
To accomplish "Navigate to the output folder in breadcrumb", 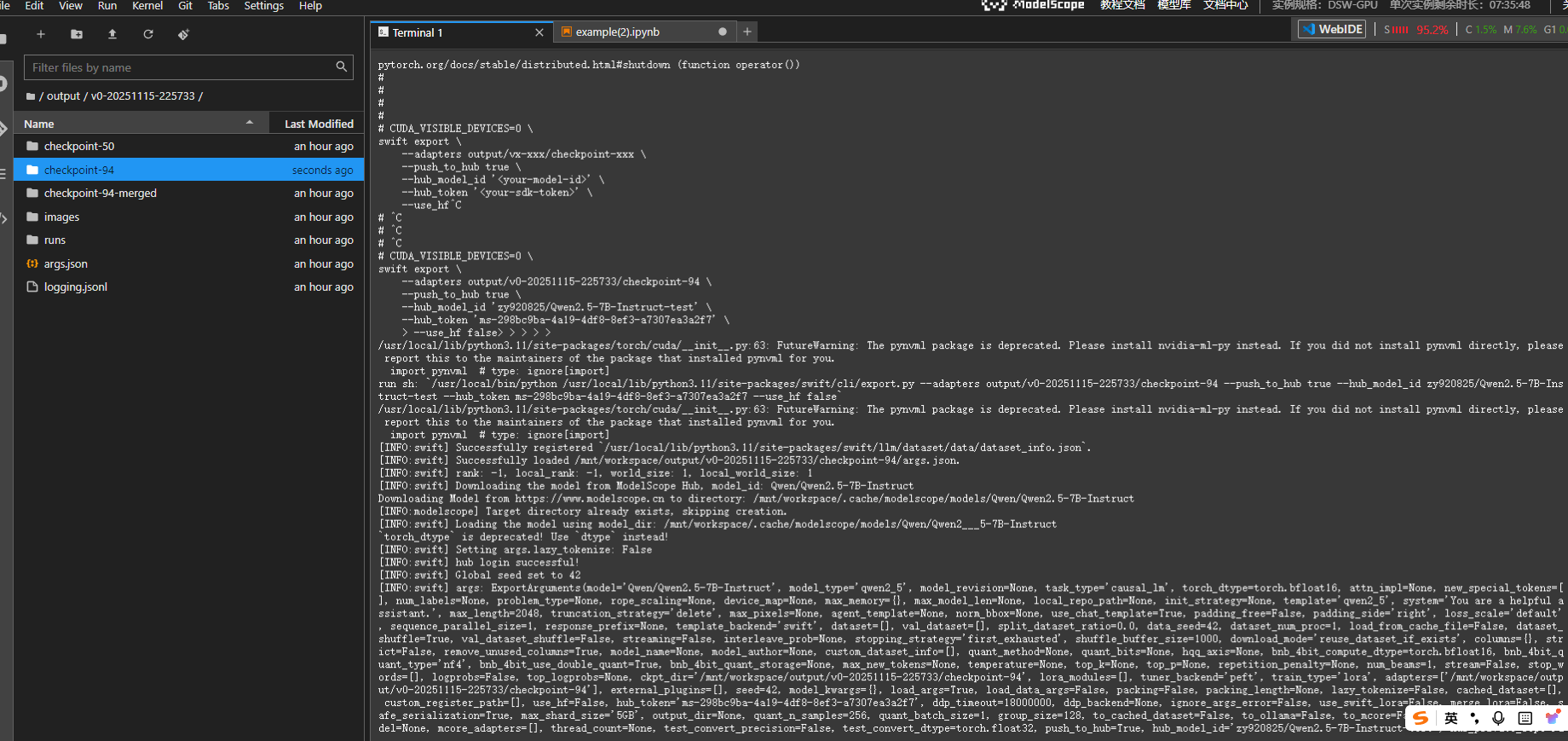I will pyautogui.click(x=63, y=96).
